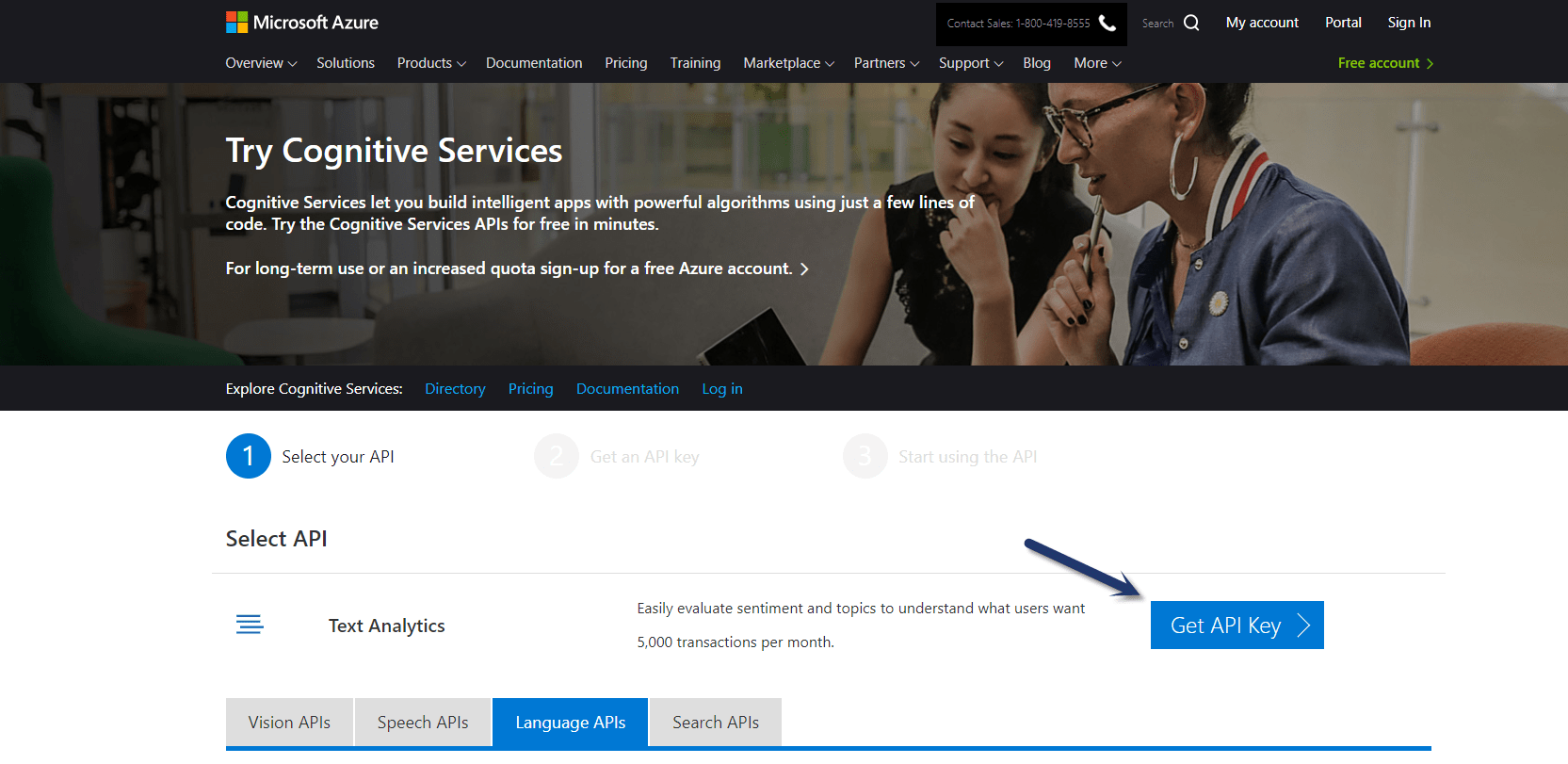1568x764 pixels.
Task: Click the Text Analytics lines icon
Action: point(250,625)
